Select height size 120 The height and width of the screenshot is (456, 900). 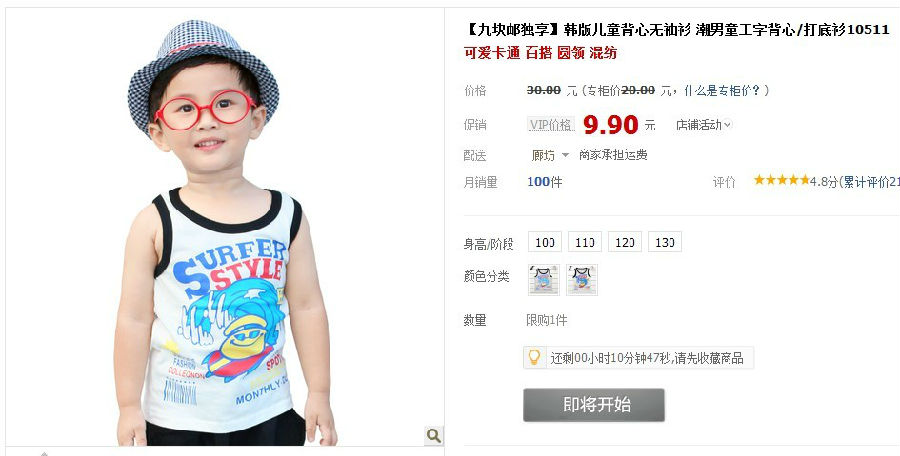coord(624,242)
